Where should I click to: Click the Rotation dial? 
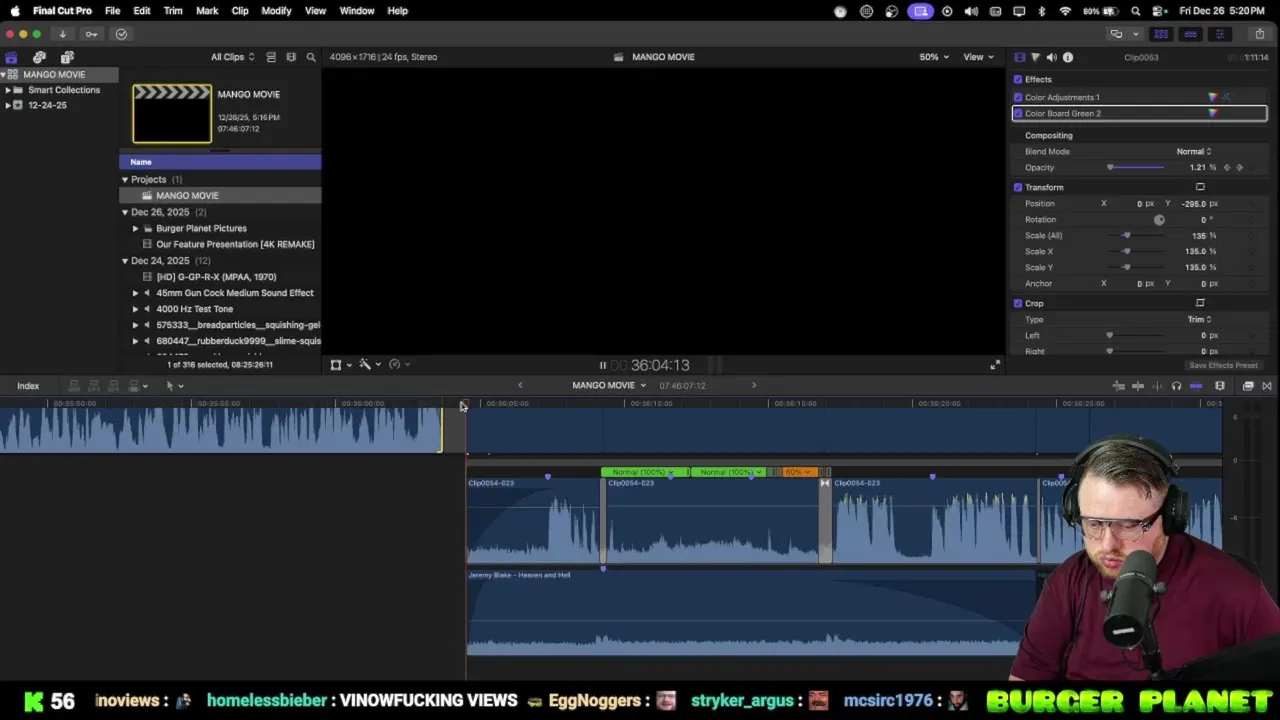point(1159,219)
